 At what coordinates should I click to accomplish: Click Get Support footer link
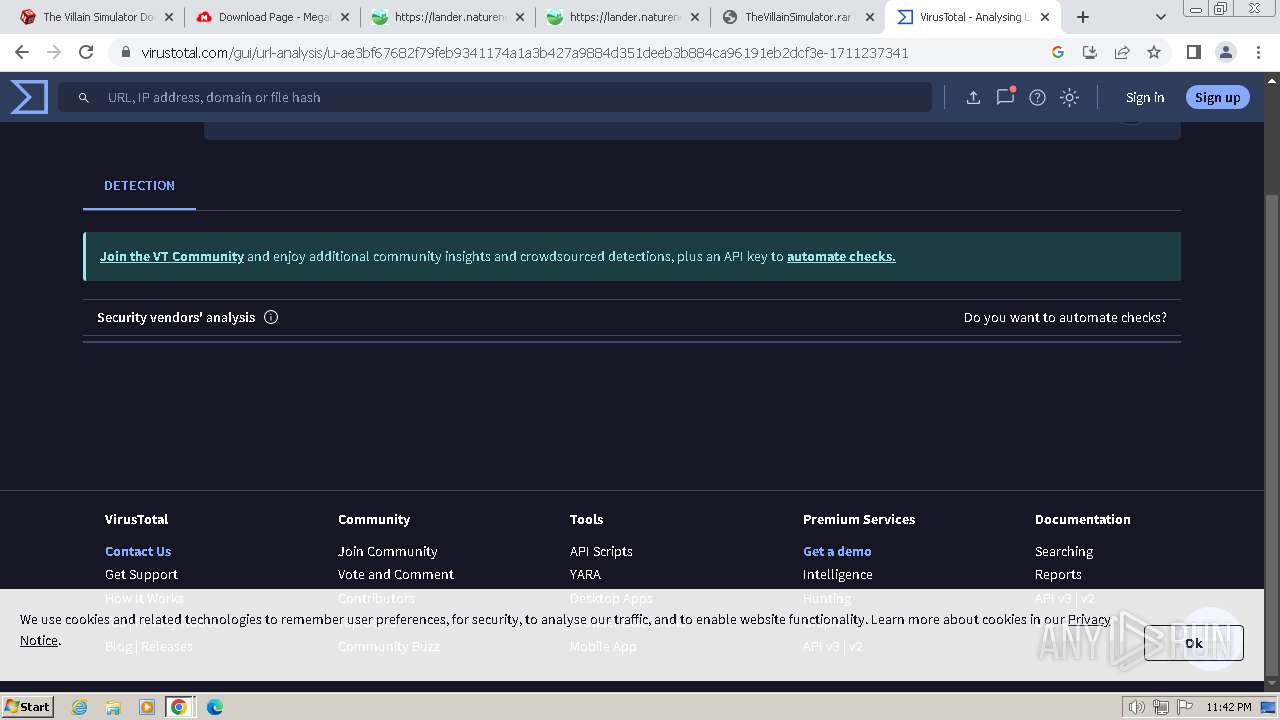[141, 574]
